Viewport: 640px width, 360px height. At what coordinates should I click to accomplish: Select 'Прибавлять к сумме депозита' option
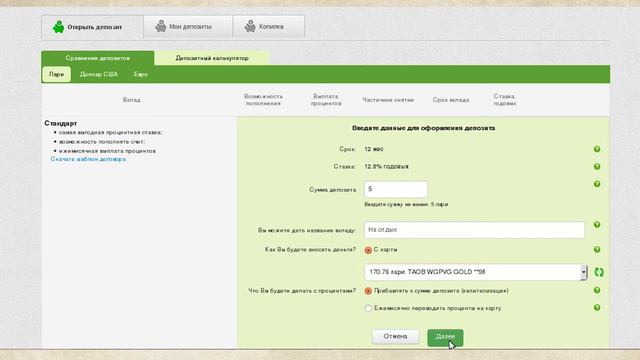tap(368, 291)
